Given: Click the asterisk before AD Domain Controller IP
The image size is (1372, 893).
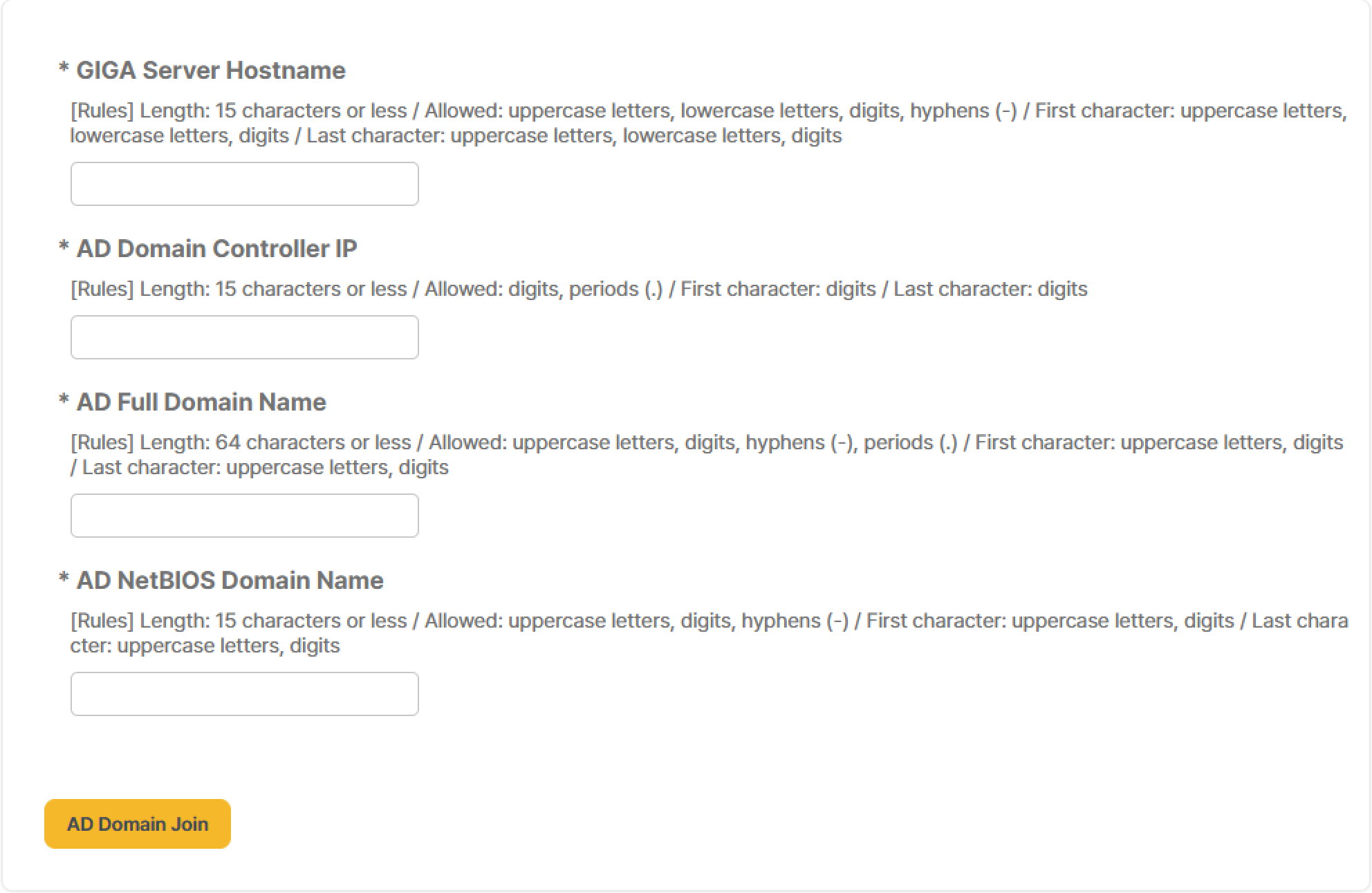Looking at the screenshot, I should 64,247.
